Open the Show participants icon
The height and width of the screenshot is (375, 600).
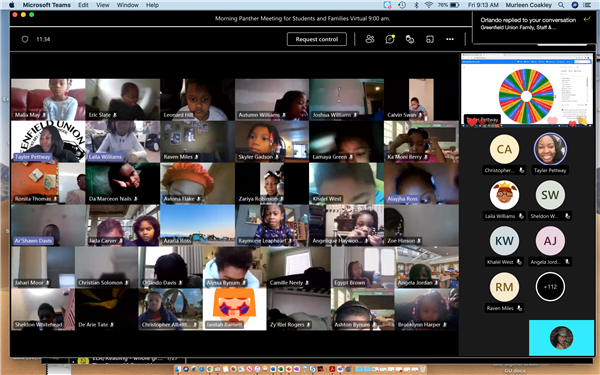370,39
